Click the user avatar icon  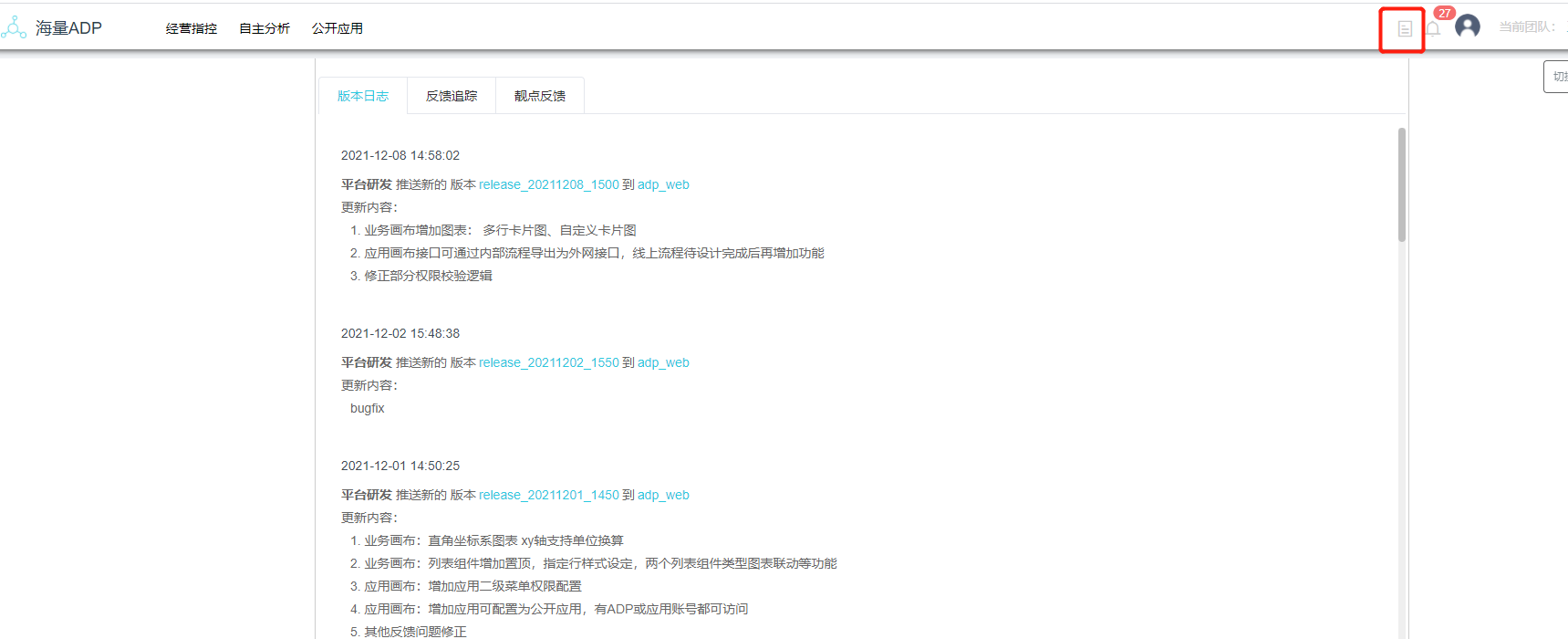[x=1467, y=26]
